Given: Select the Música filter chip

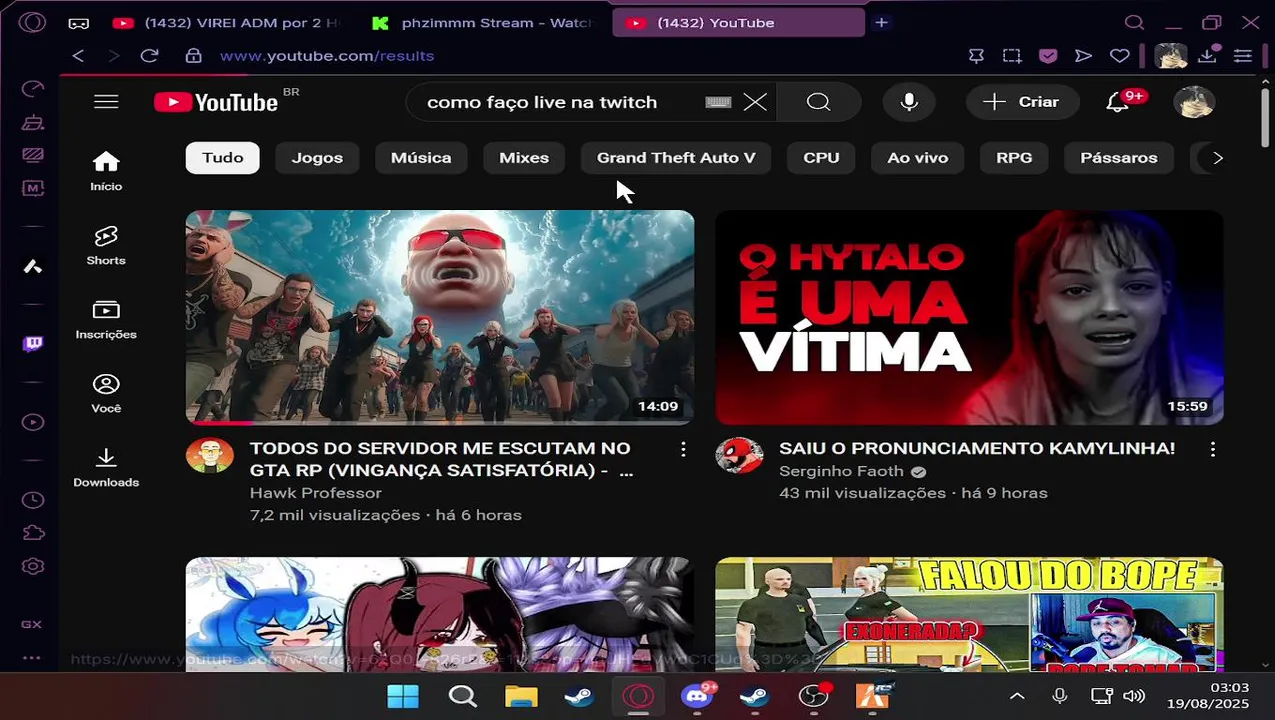Looking at the screenshot, I should point(421,158).
